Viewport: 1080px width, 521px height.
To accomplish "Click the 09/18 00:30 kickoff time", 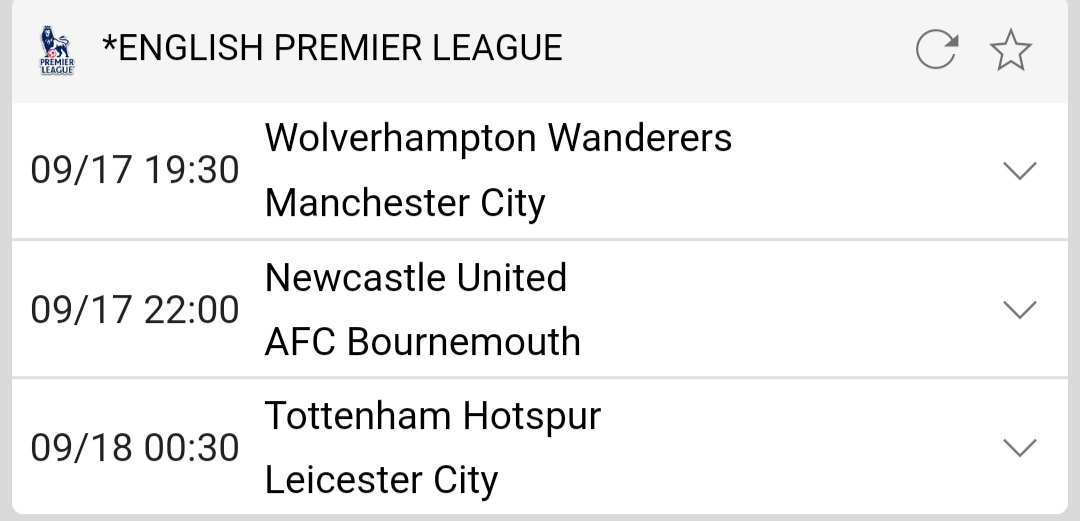I will (x=135, y=447).
